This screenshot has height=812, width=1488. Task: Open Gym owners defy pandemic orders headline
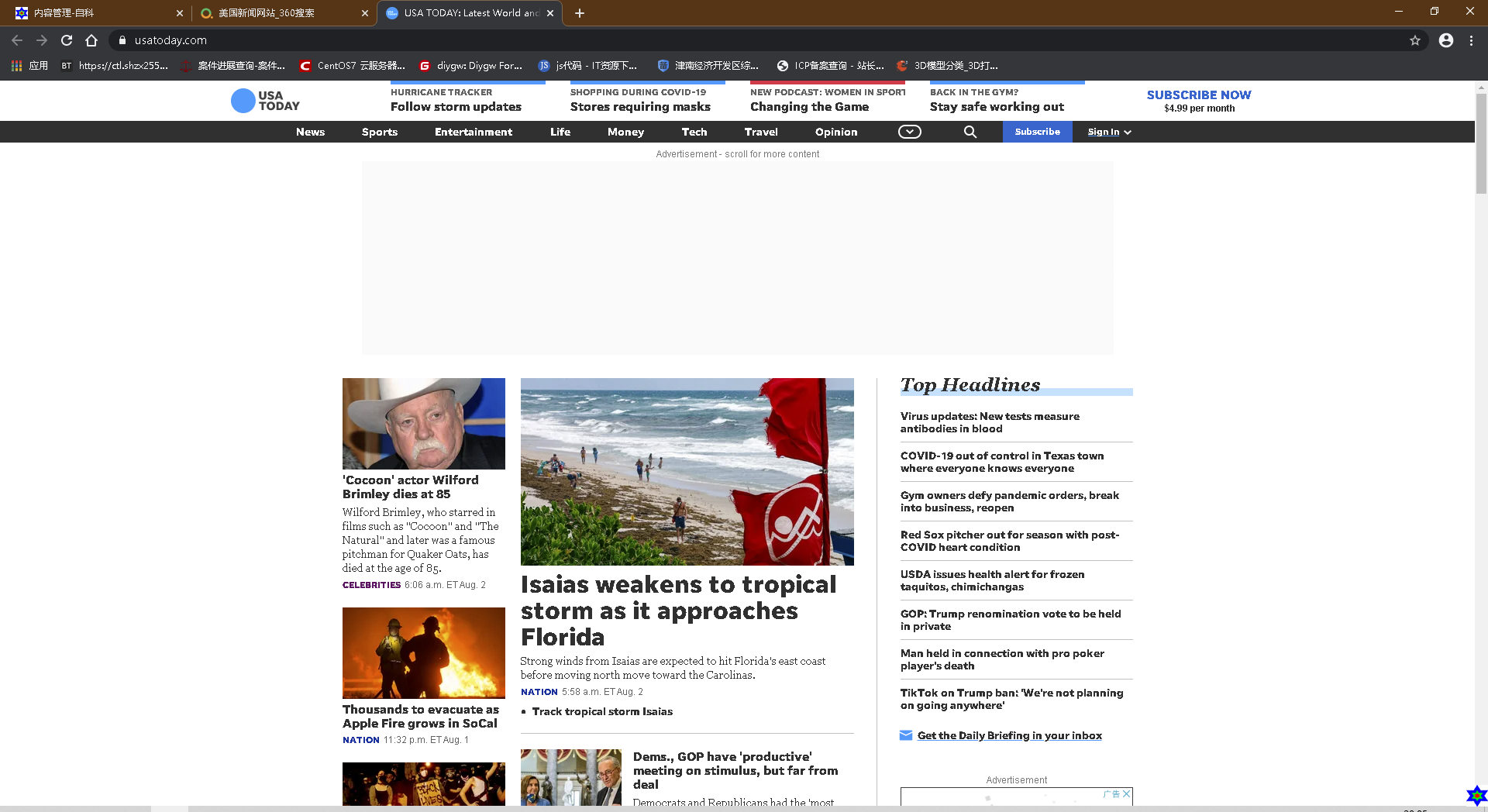[x=1010, y=501]
